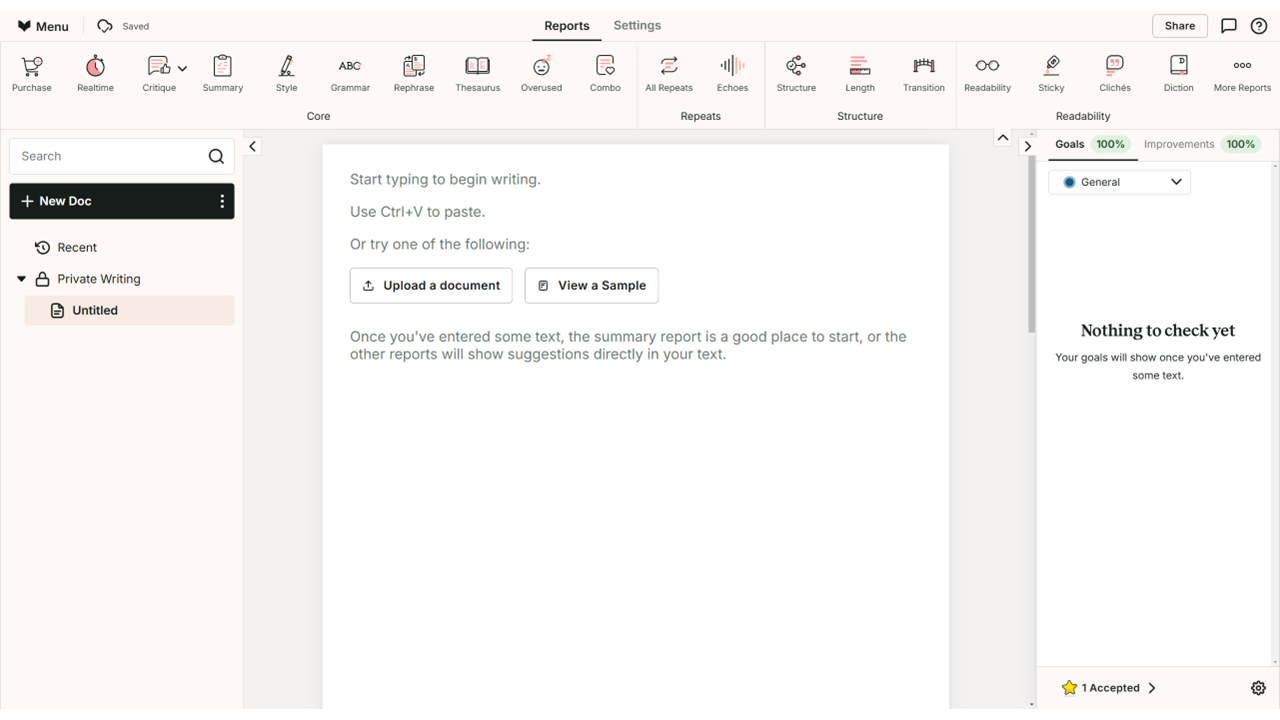This screenshot has height=720, width=1280.
Task: Open the Echoes report
Action: pyautogui.click(x=732, y=74)
